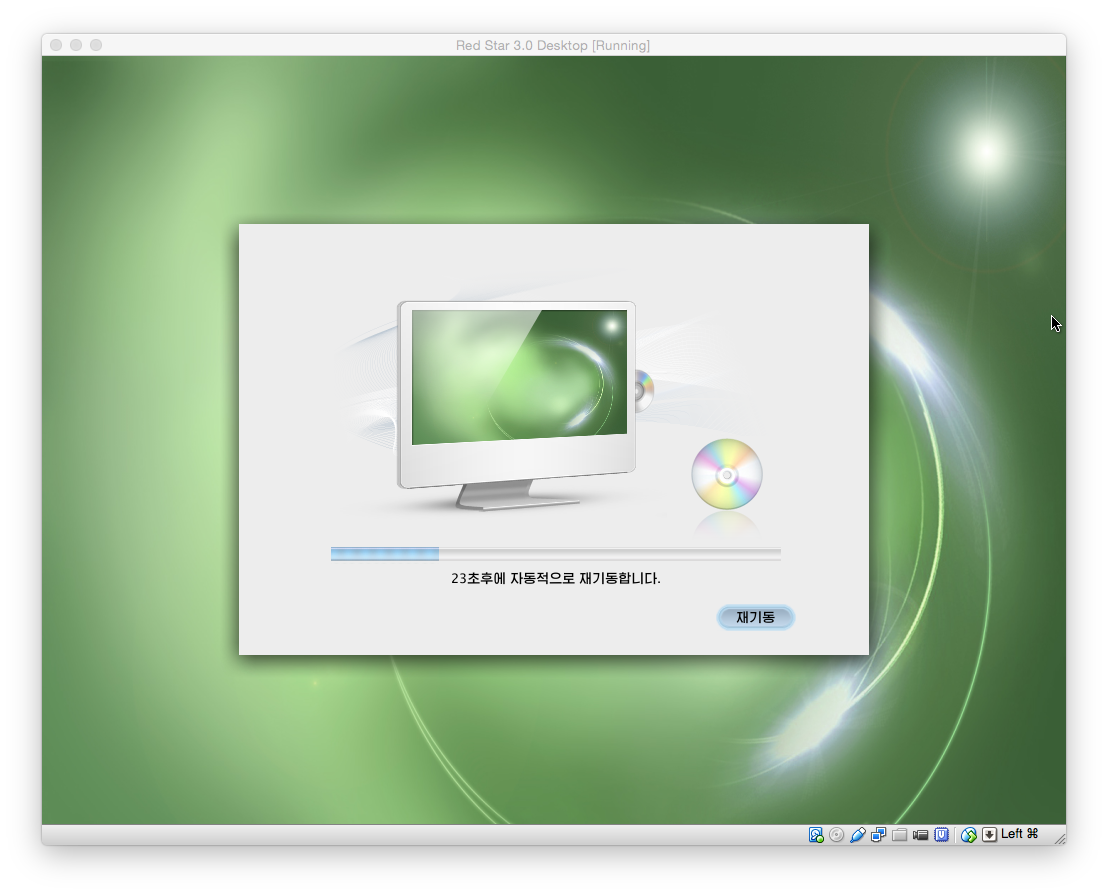Click the 23초후에 자동적으로 재기동합니다 message
The width and height of the screenshot is (1108, 895).
point(555,578)
